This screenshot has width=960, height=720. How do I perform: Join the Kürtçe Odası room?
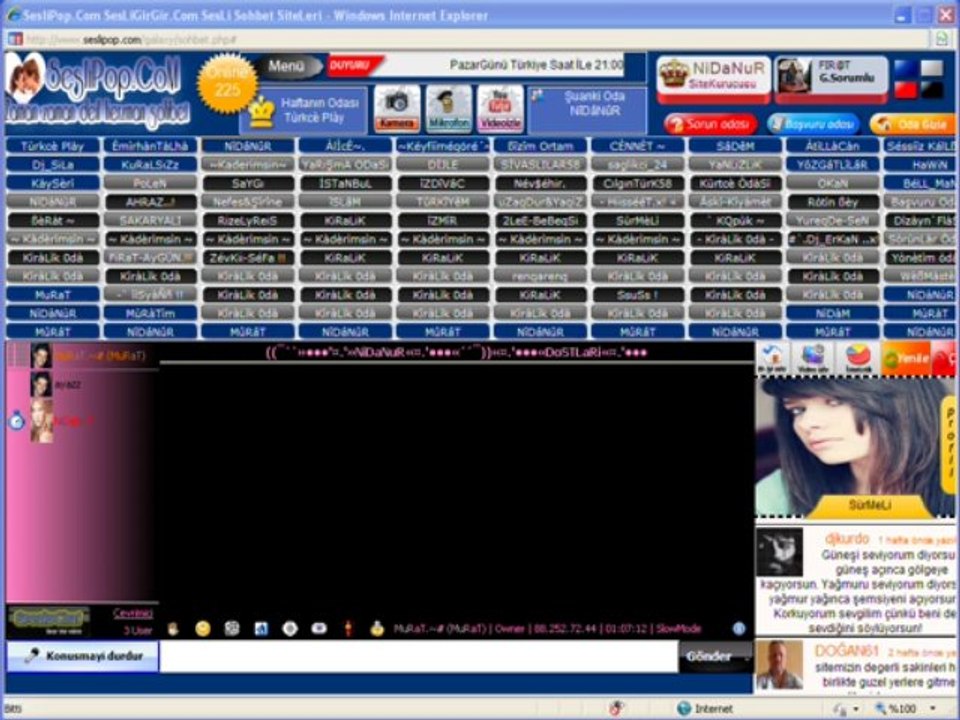pyautogui.click(x=735, y=182)
